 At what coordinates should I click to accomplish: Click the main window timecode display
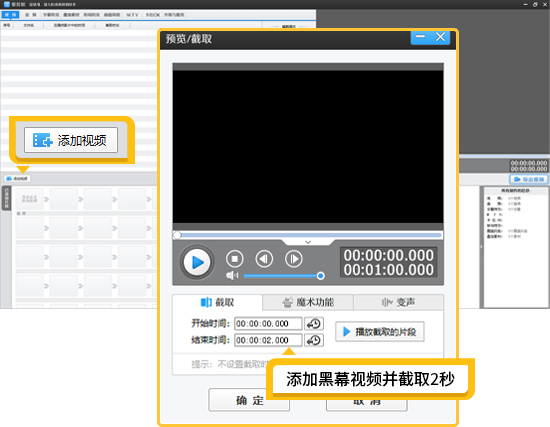coord(529,166)
